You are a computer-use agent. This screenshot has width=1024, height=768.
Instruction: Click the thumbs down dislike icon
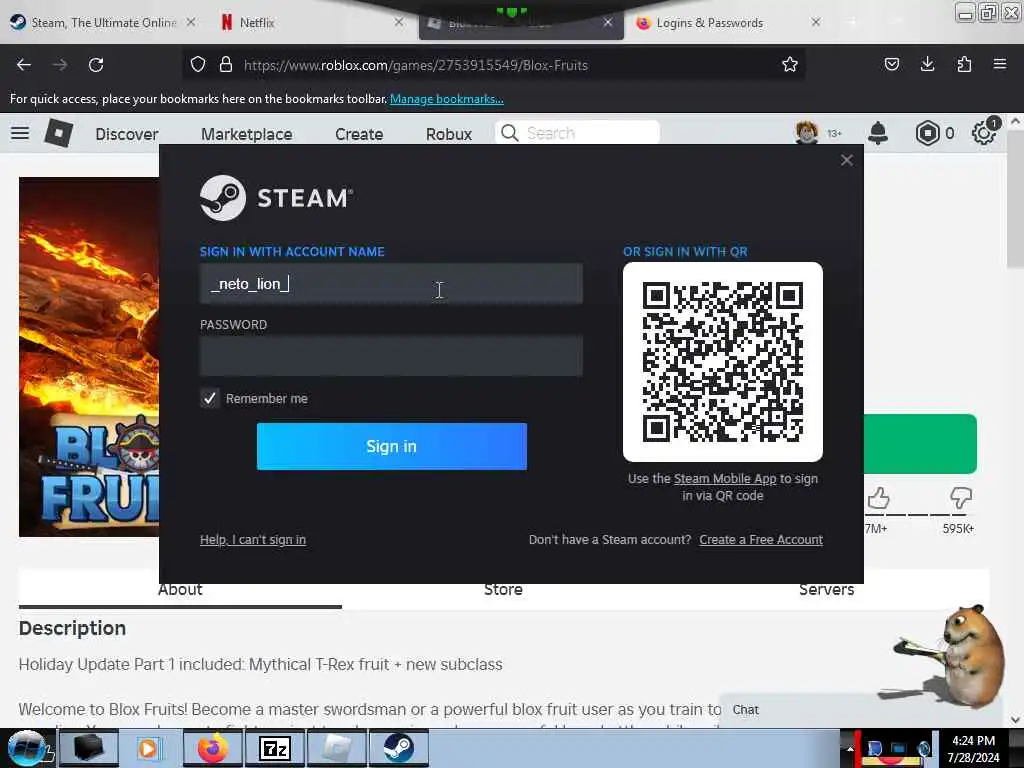[x=961, y=498]
